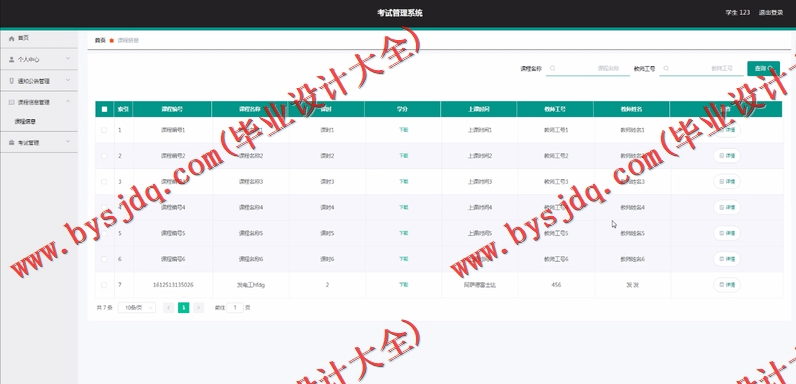
Task: Click the cell 课程编号2
Action: (173, 156)
